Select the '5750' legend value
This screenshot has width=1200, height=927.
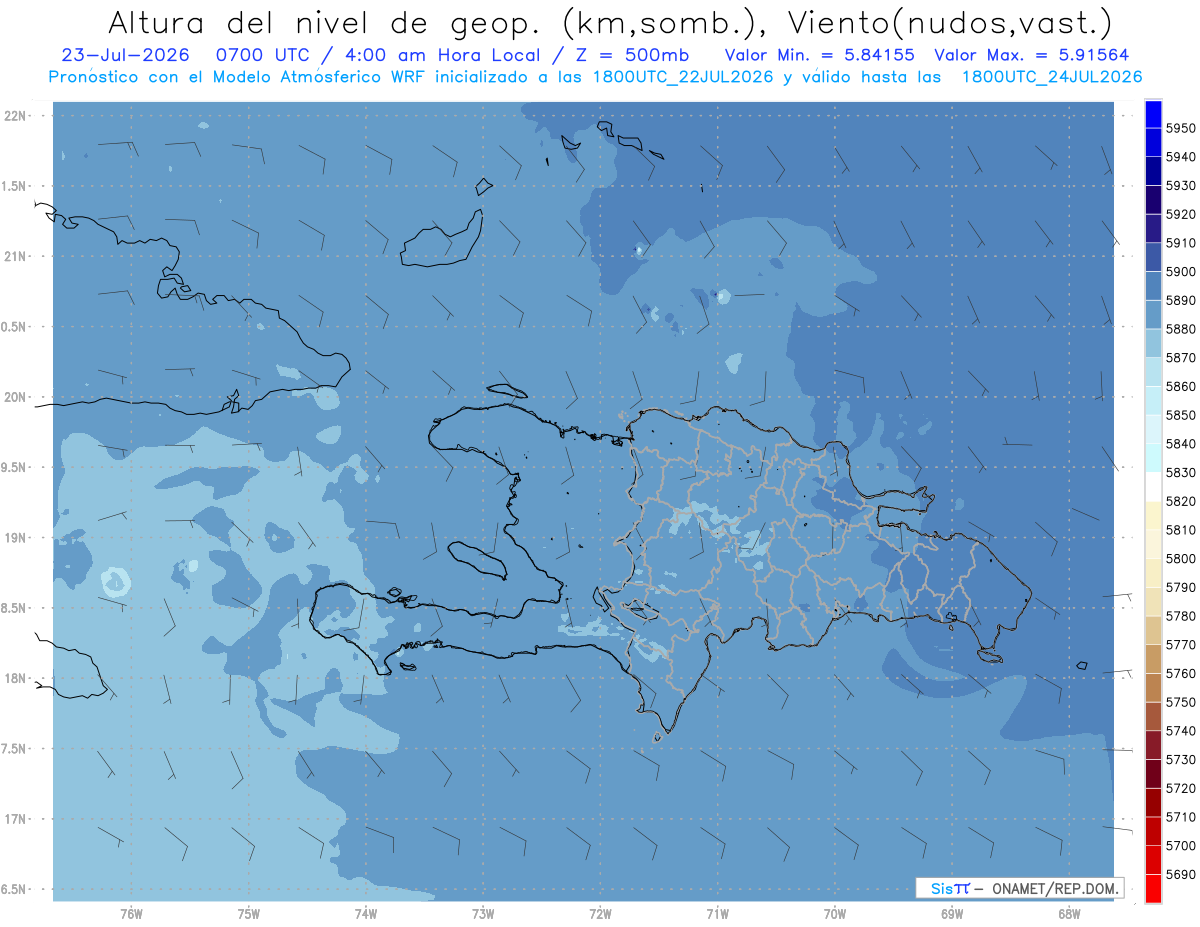[x=1180, y=702]
